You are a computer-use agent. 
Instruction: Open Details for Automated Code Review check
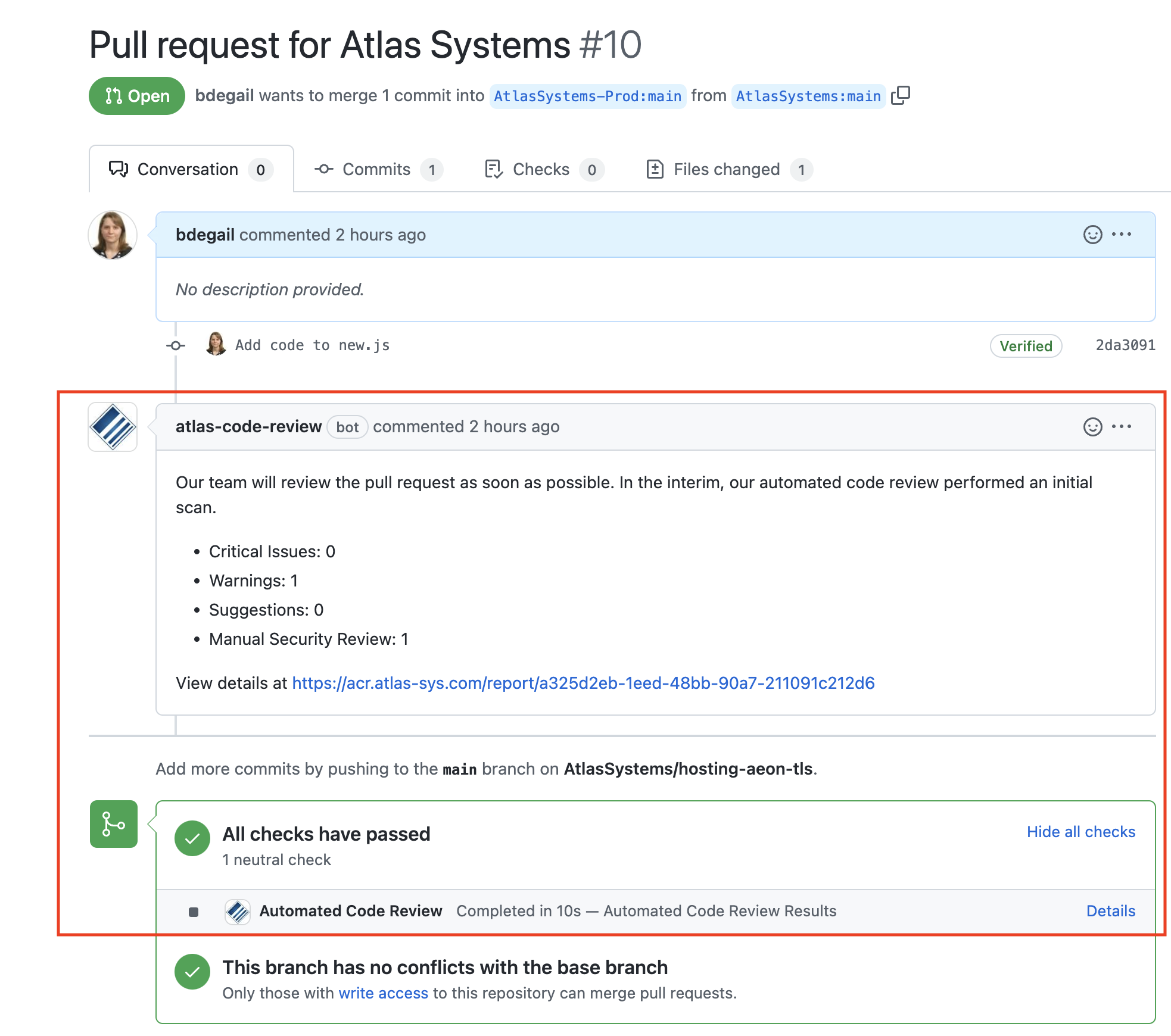(1110, 911)
